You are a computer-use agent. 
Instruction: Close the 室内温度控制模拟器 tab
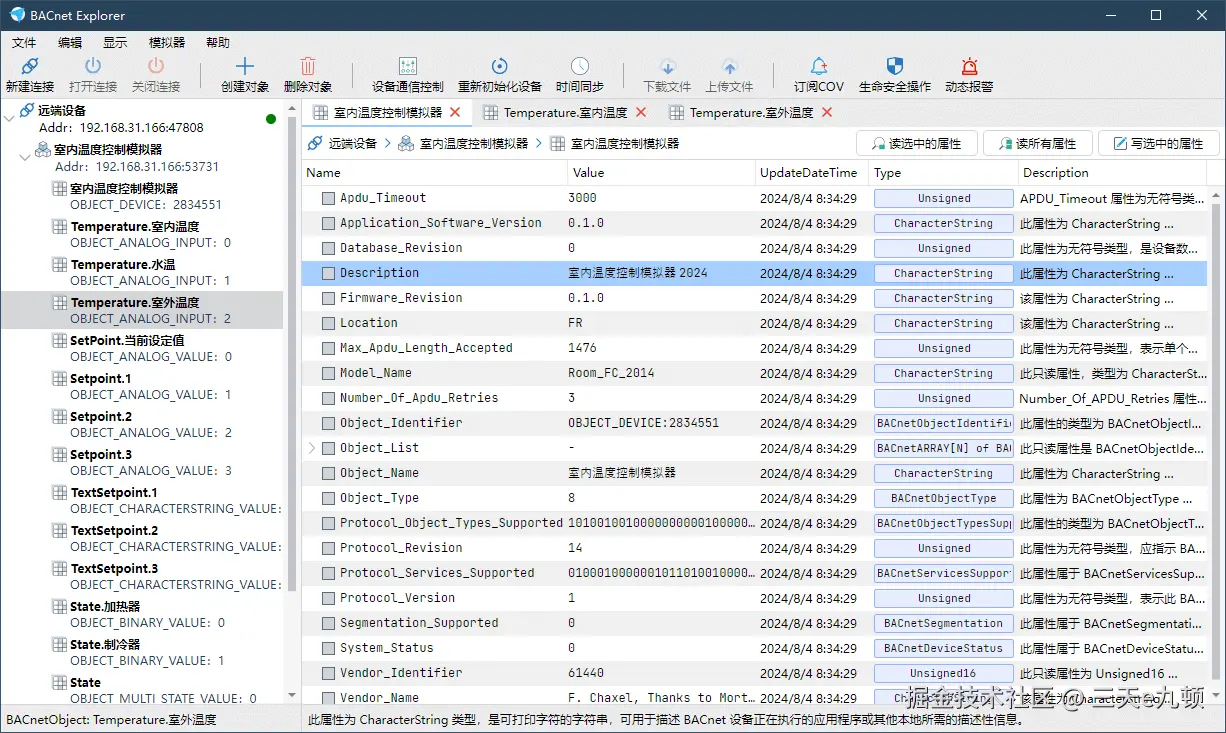click(455, 112)
